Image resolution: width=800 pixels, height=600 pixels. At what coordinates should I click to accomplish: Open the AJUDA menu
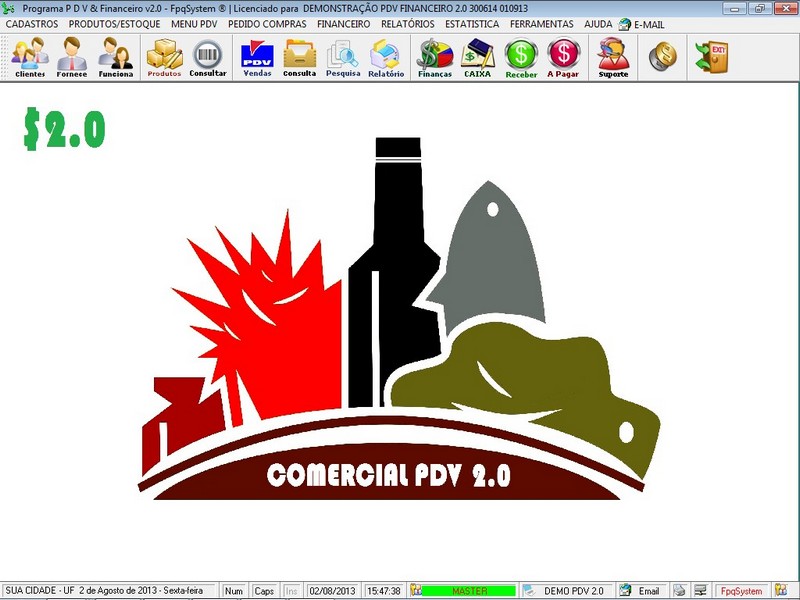pyautogui.click(x=598, y=24)
